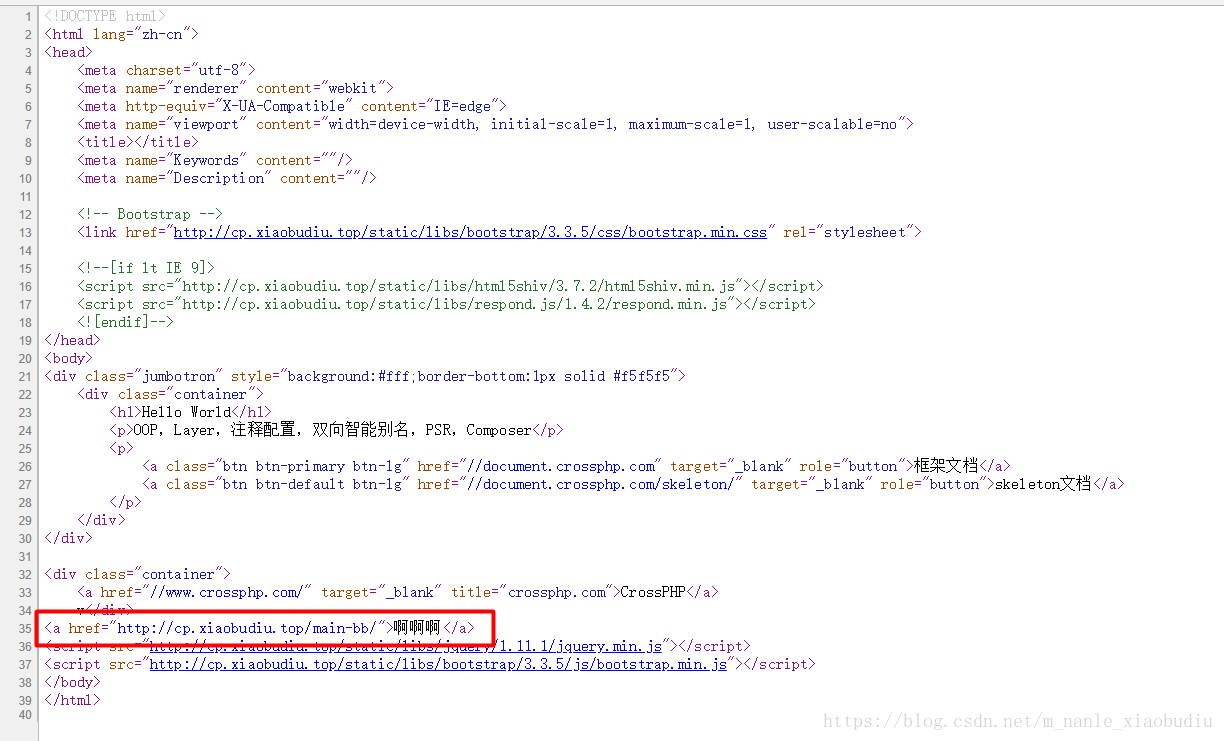Click the [endif] comment line
This screenshot has height=741, width=1224.
[125, 322]
